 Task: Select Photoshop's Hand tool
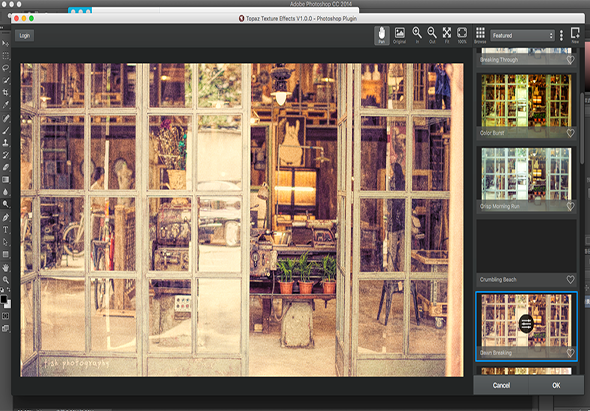(6, 268)
